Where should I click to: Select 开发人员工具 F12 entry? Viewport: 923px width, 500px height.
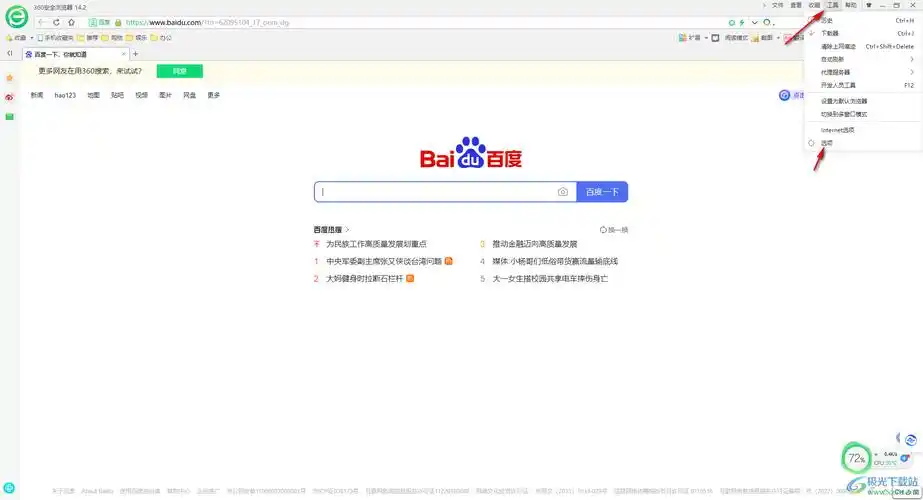pyautogui.click(x=864, y=85)
